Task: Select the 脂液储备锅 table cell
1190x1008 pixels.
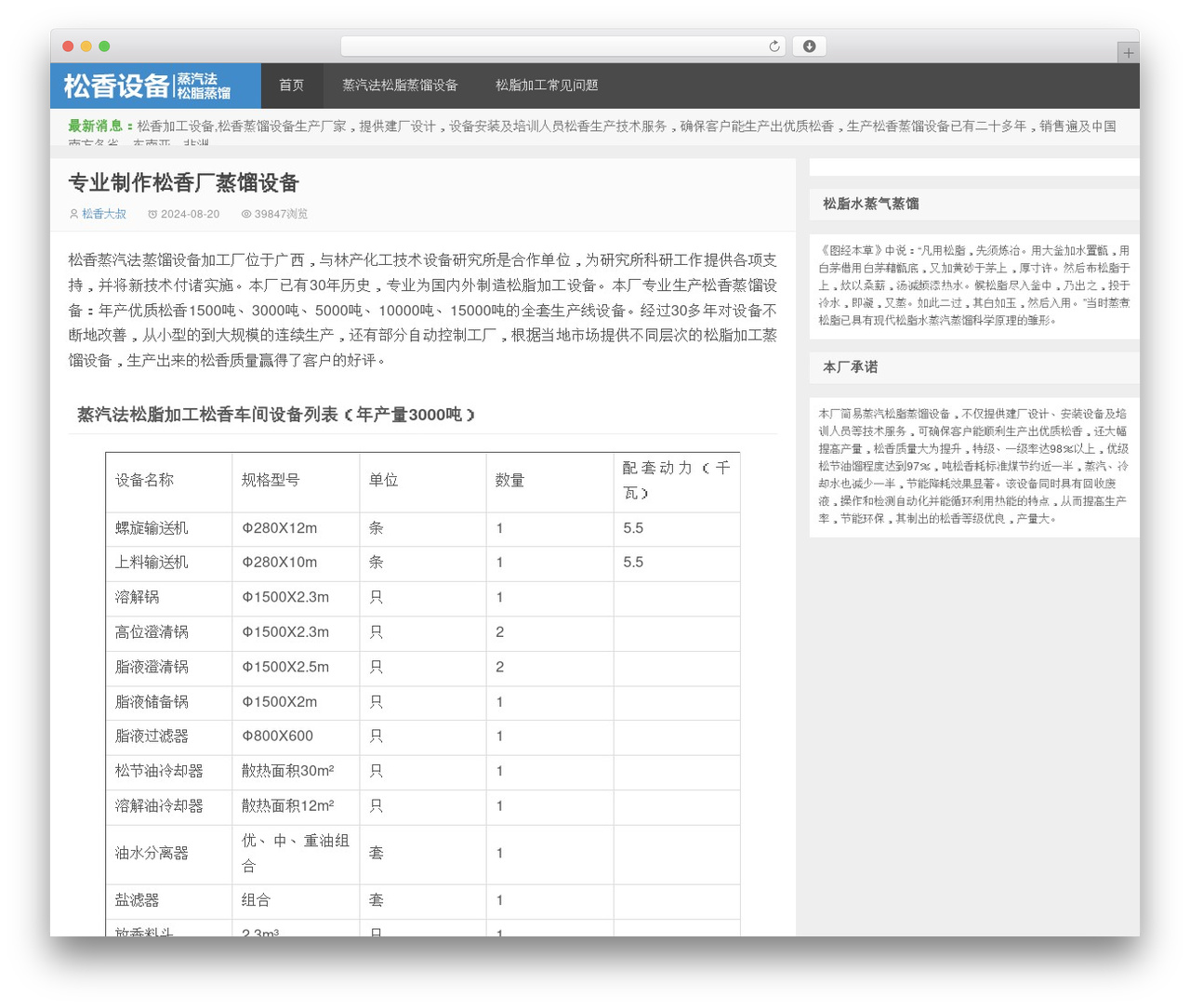Action: tap(169, 703)
